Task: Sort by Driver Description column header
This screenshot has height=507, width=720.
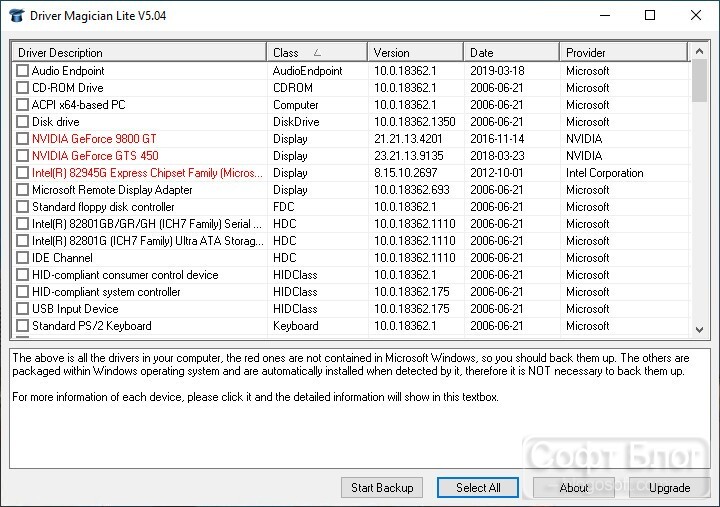Action: tap(139, 52)
